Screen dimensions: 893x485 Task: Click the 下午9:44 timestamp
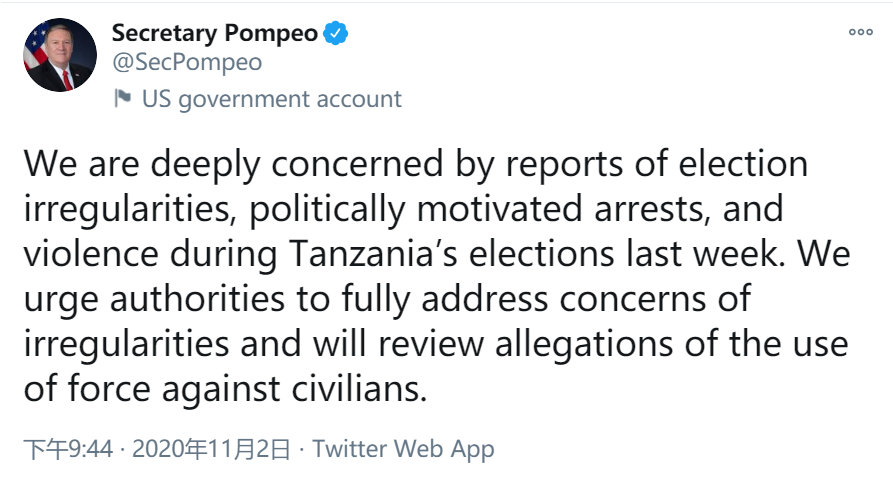point(68,449)
